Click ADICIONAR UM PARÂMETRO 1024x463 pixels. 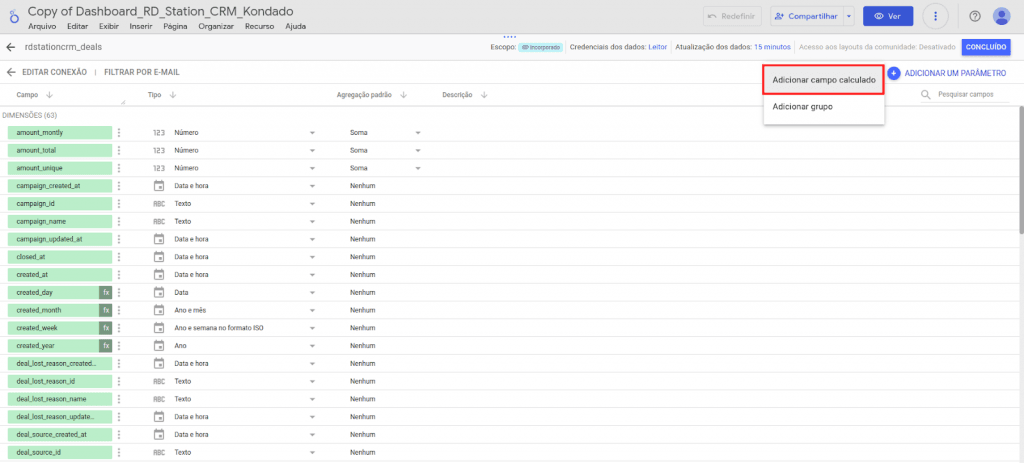[947, 74]
